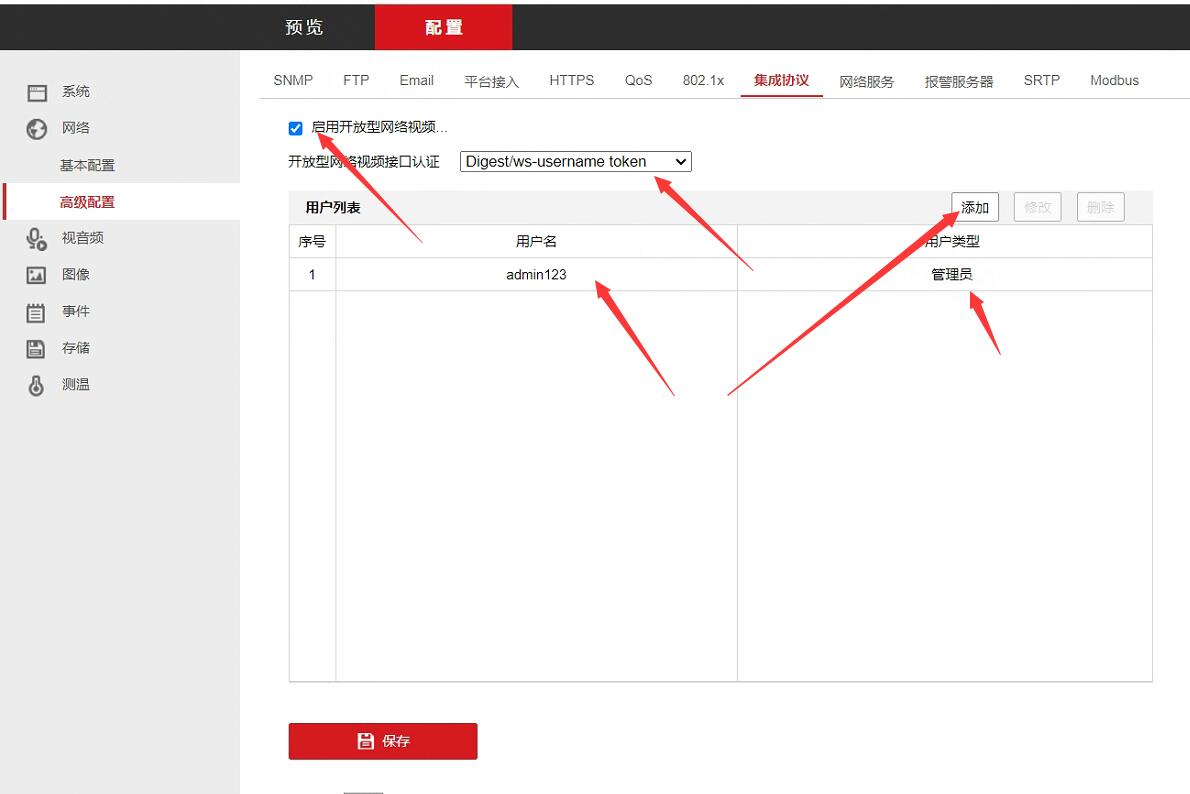Viewport: 1190px width, 794px height.
Task: Toggle the enable open network video checkbox
Action: click(295, 128)
